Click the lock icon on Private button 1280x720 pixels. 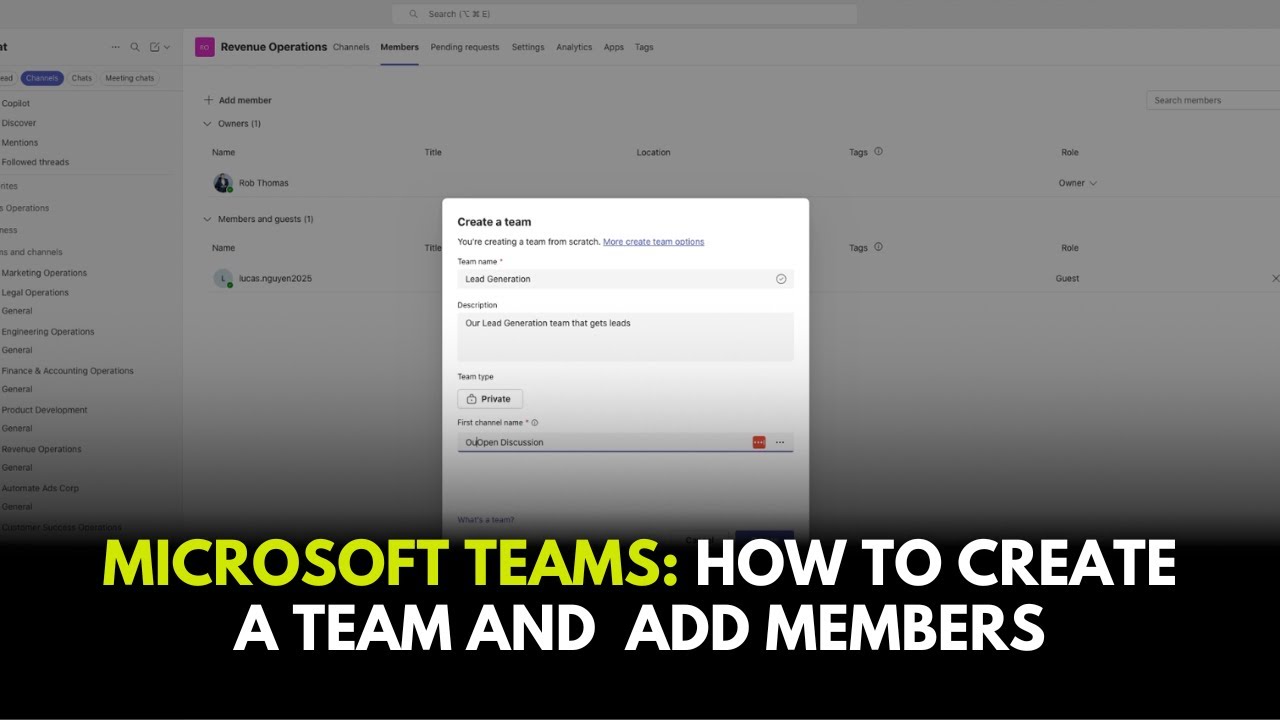click(471, 399)
